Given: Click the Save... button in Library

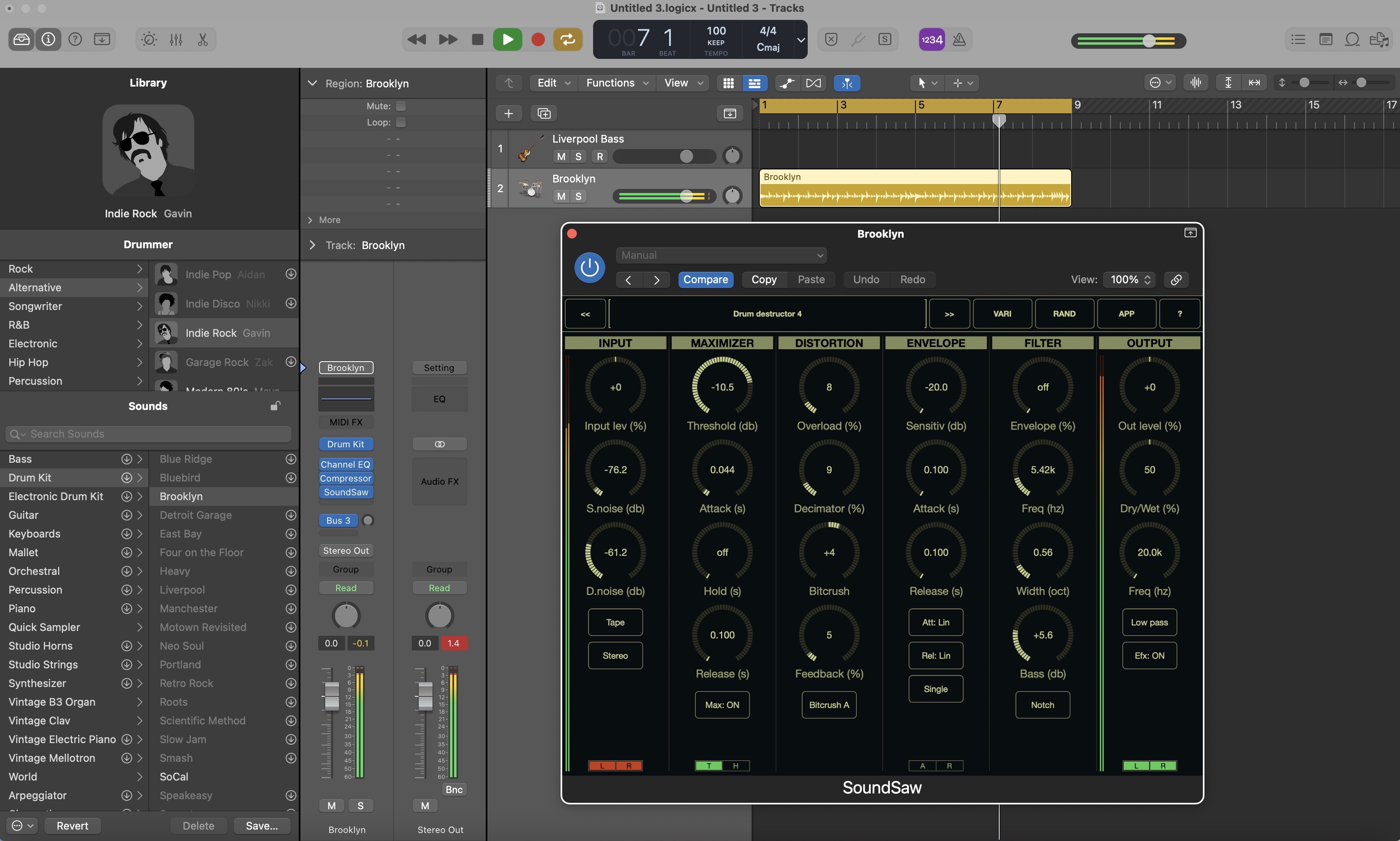Looking at the screenshot, I should pos(261,826).
